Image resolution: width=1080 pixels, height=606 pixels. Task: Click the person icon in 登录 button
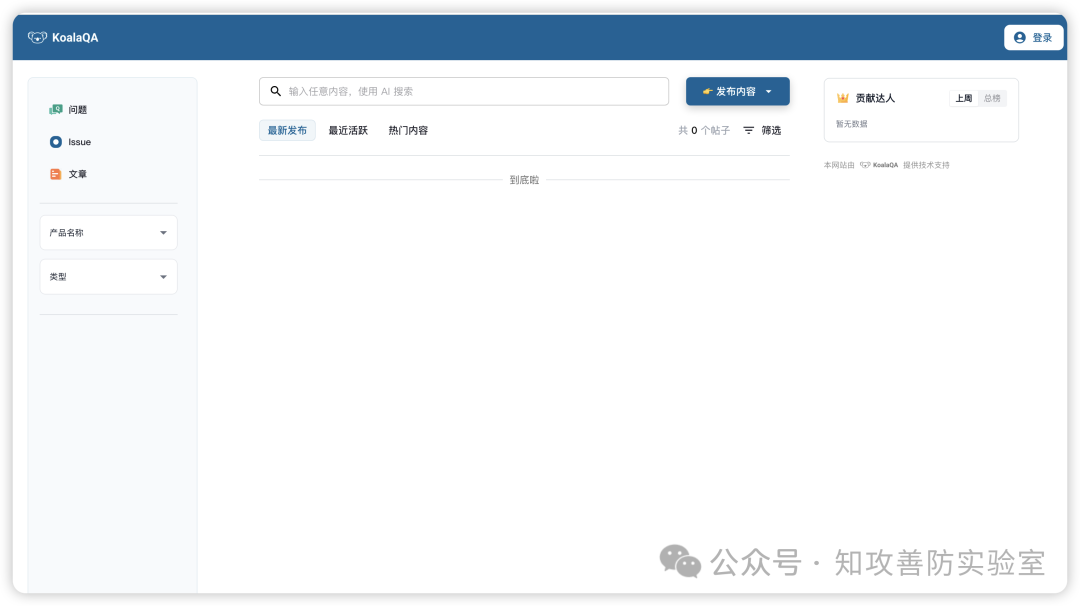pos(1021,36)
